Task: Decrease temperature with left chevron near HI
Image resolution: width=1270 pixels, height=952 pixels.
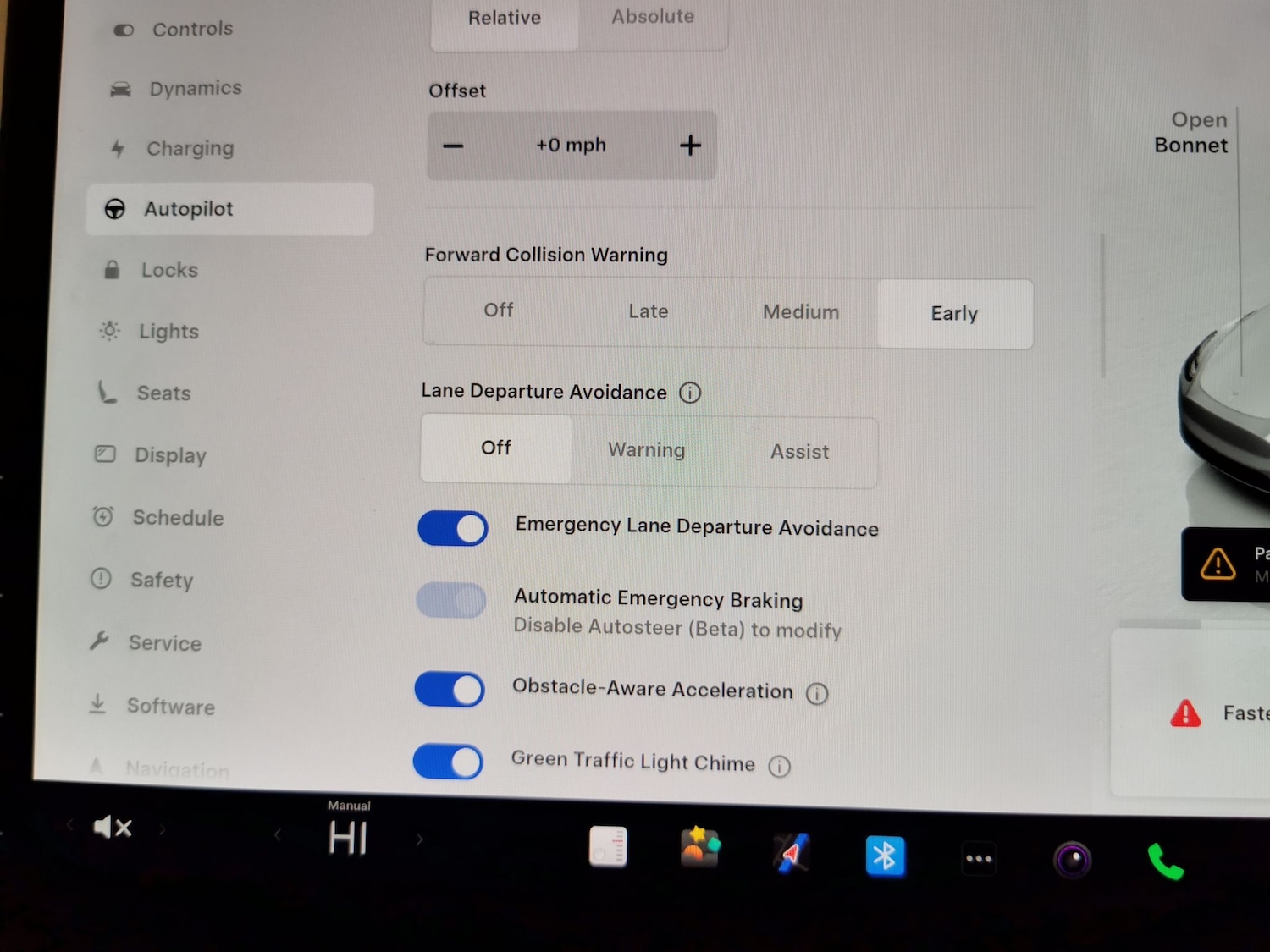Action: [x=278, y=835]
